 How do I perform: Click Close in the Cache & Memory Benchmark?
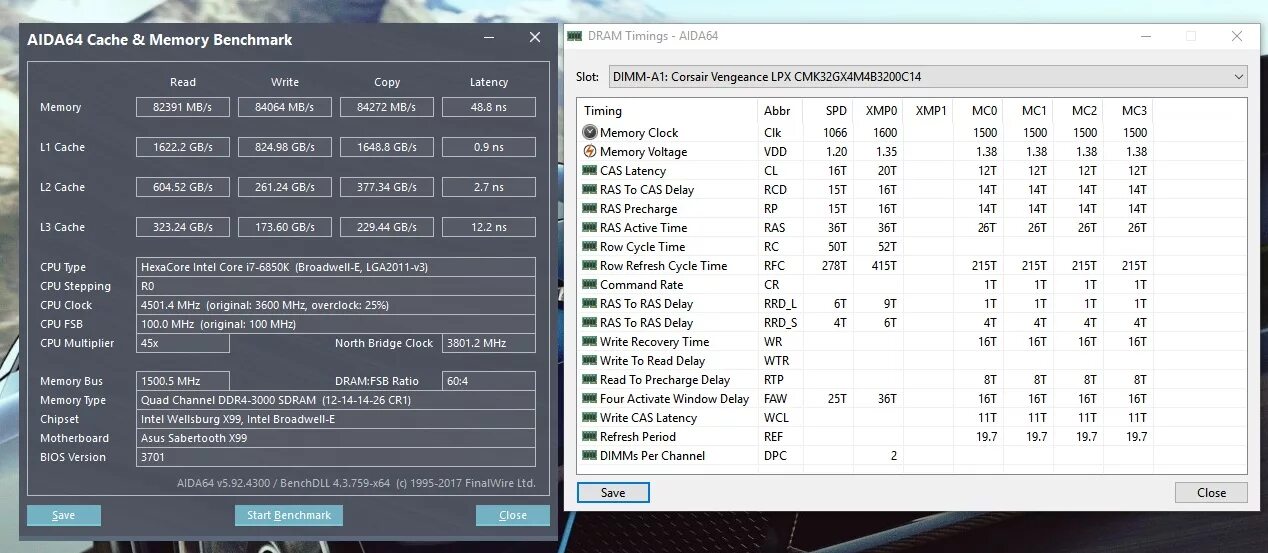coord(513,515)
